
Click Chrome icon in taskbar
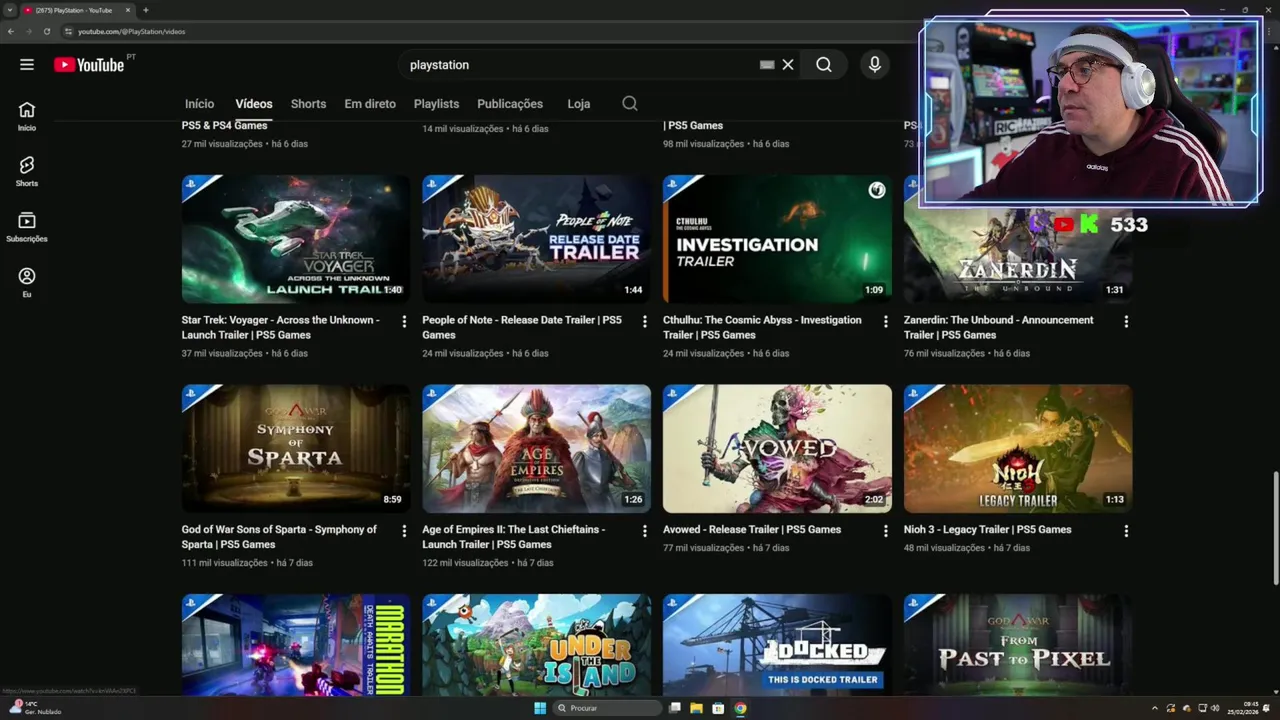tap(740, 708)
